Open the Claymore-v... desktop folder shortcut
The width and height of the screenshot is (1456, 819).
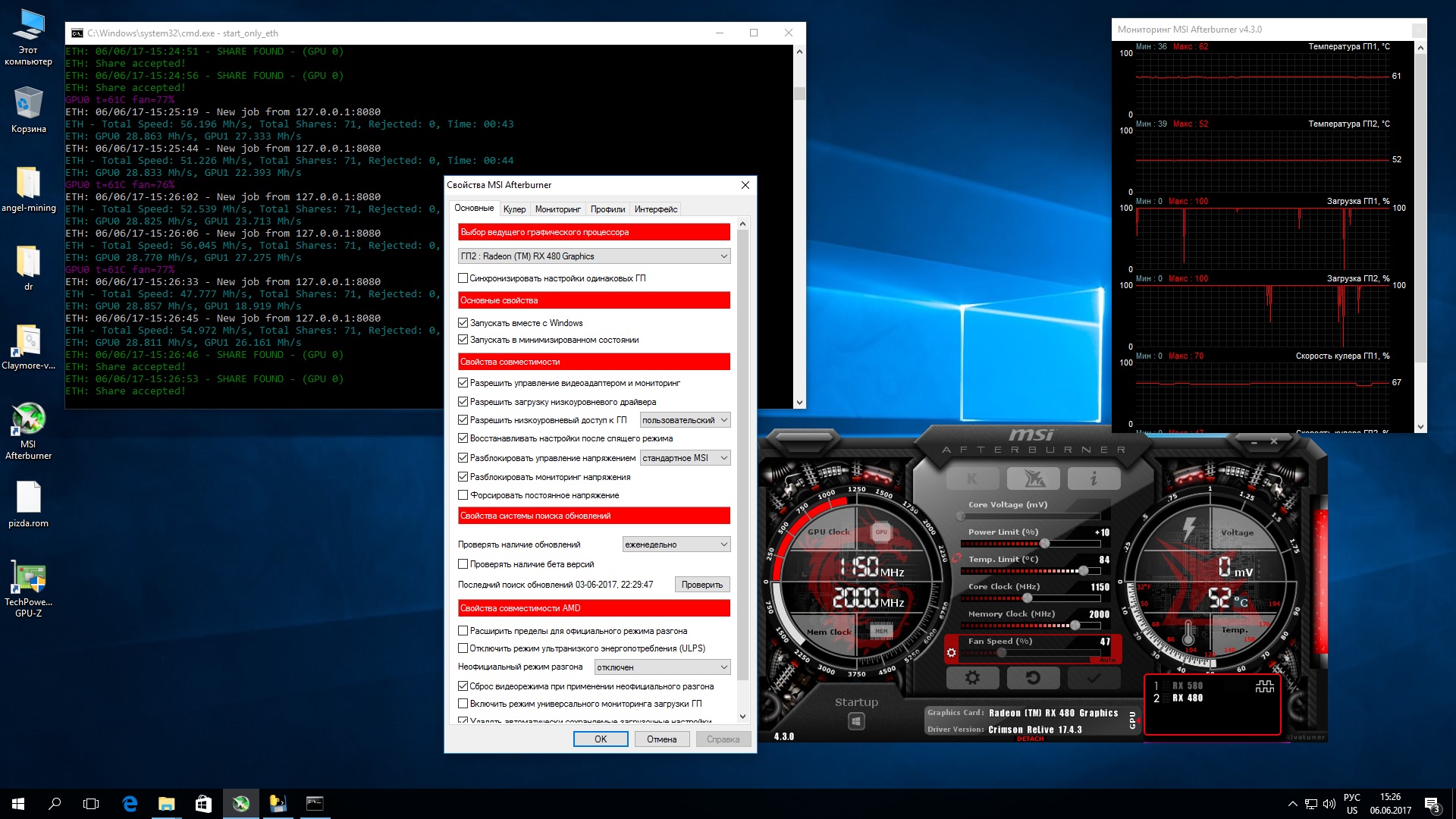(x=28, y=347)
